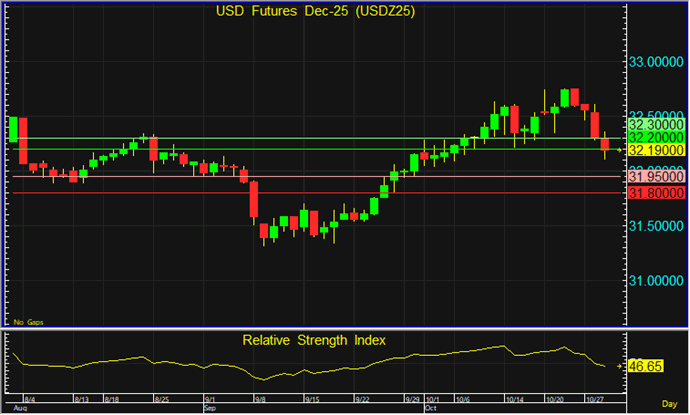This screenshot has height=415, width=690.
Task: Select the 9/8 date on time axis
Action: (262, 397)
